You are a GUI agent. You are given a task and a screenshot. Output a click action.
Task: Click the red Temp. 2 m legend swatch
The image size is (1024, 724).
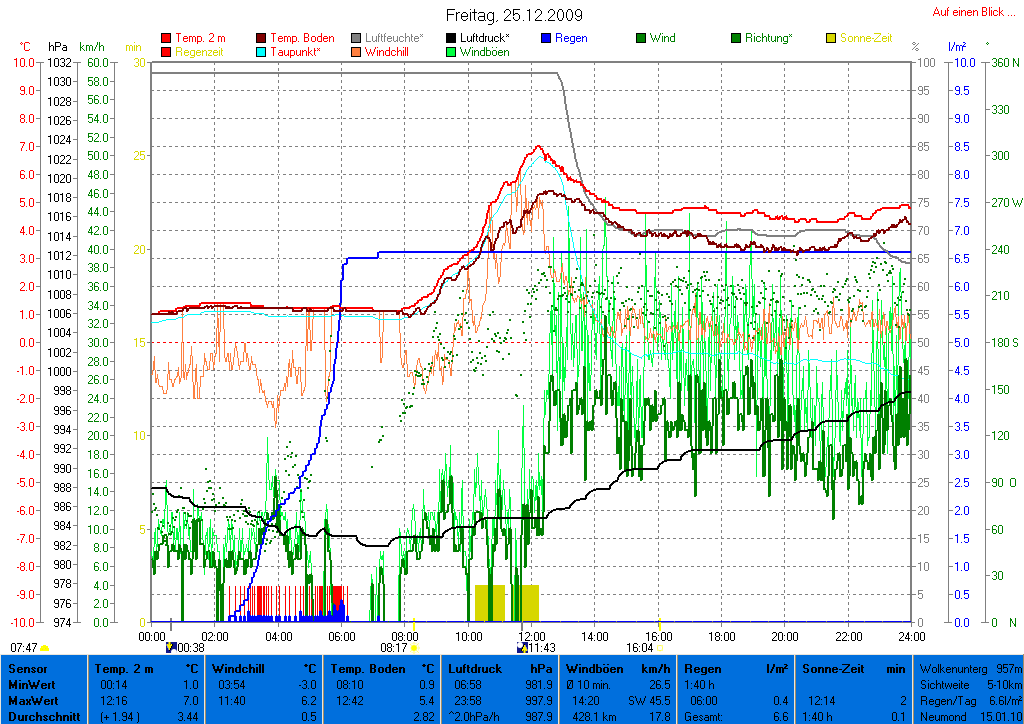(166, 38)
